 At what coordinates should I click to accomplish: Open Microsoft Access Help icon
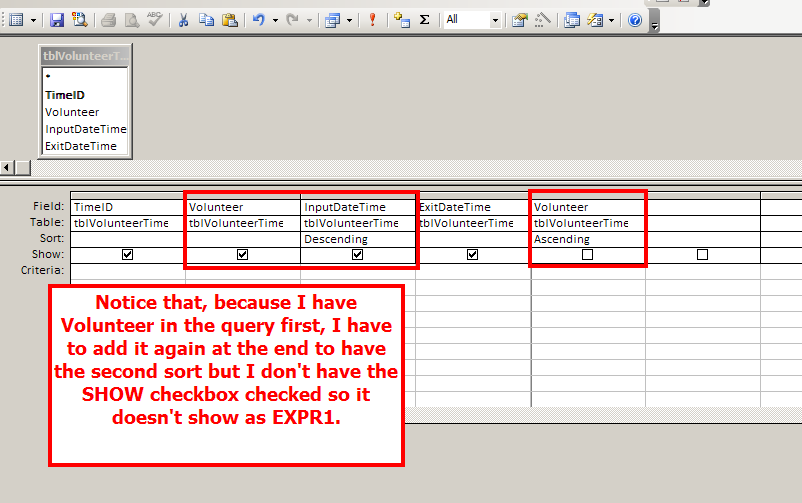[x=635, y=20]
